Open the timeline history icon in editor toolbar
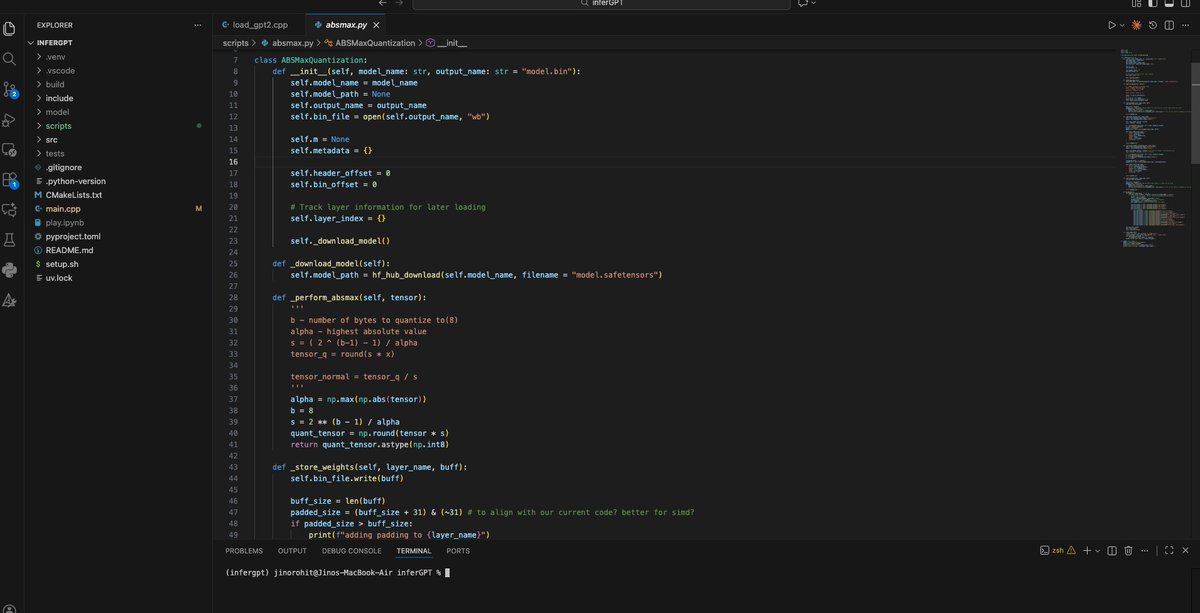Screen dimensions: 1200x613 point(1153,24)
